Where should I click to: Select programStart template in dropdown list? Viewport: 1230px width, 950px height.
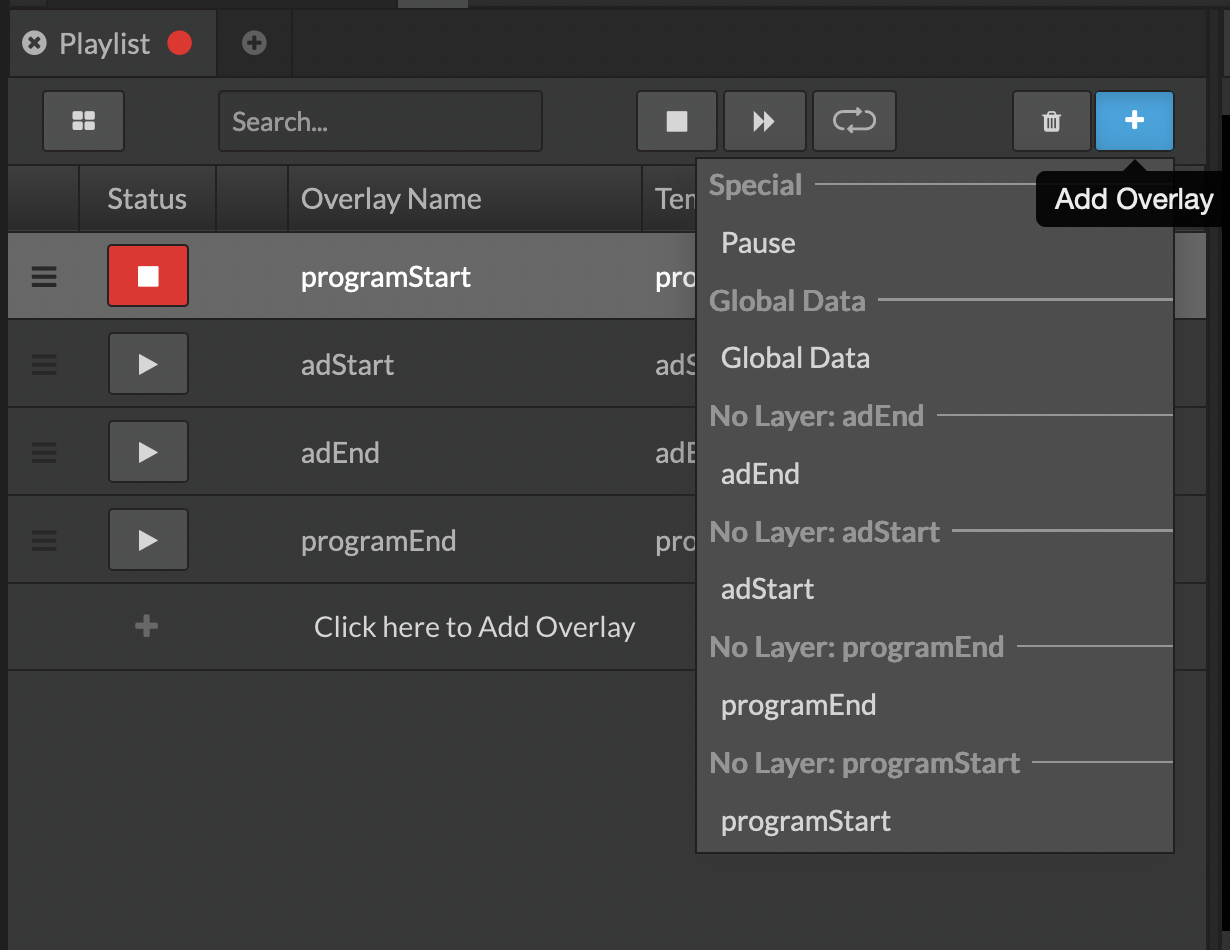[x=805, y=821]
